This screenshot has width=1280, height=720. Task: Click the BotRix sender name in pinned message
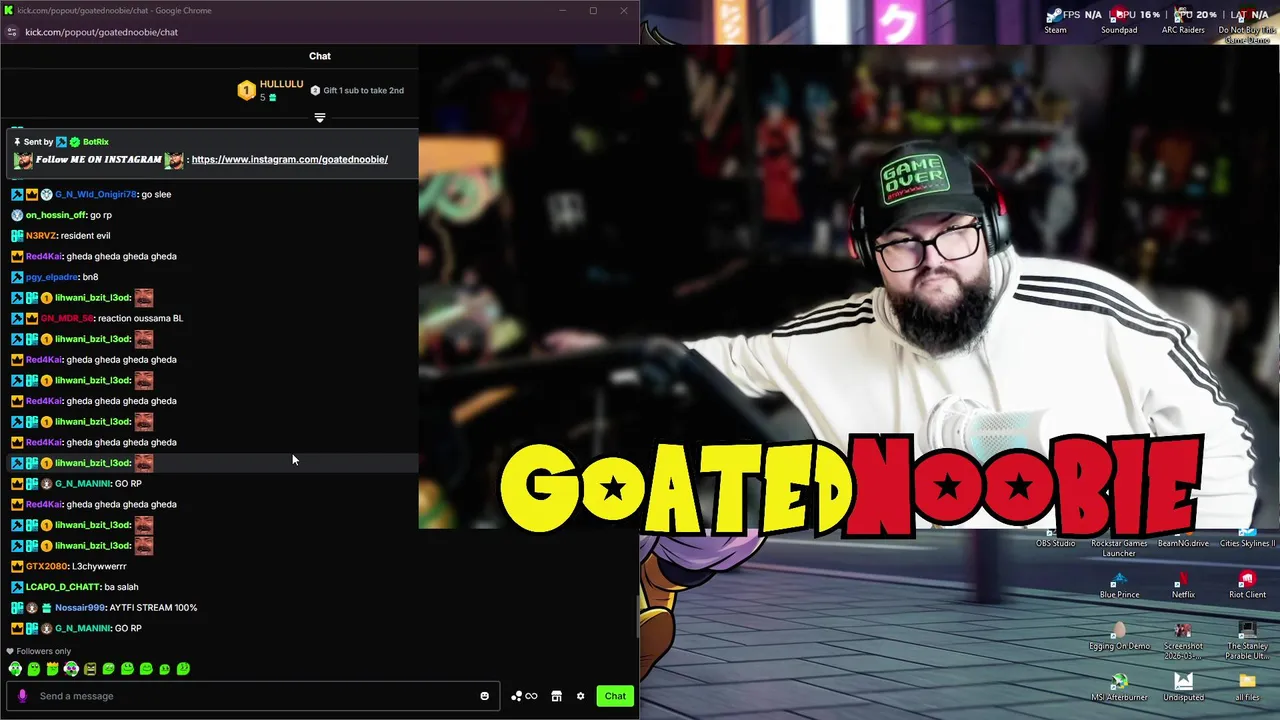[x=96, y=142]
